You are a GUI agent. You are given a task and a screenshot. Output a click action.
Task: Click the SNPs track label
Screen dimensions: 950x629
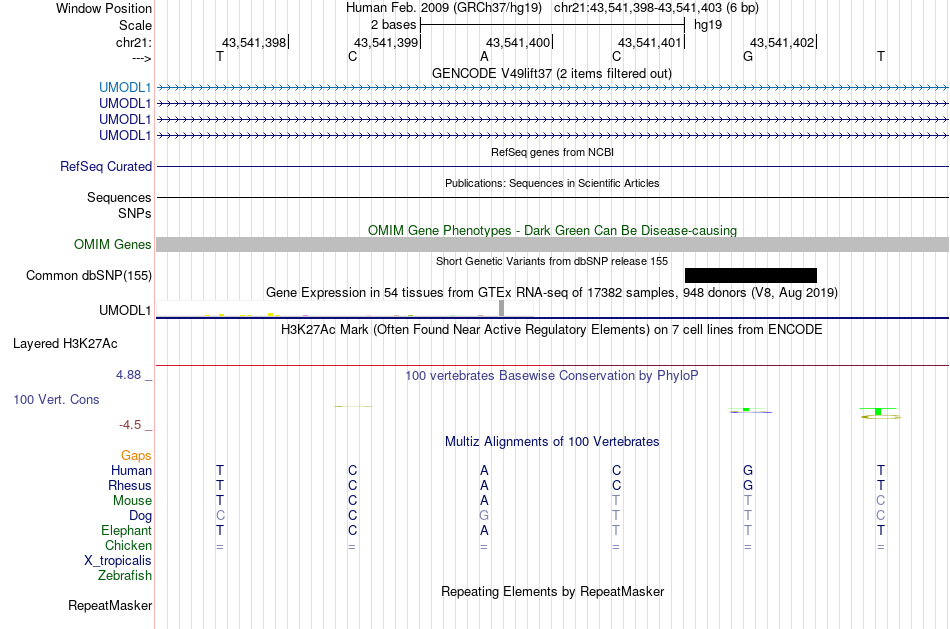point(135,213)
